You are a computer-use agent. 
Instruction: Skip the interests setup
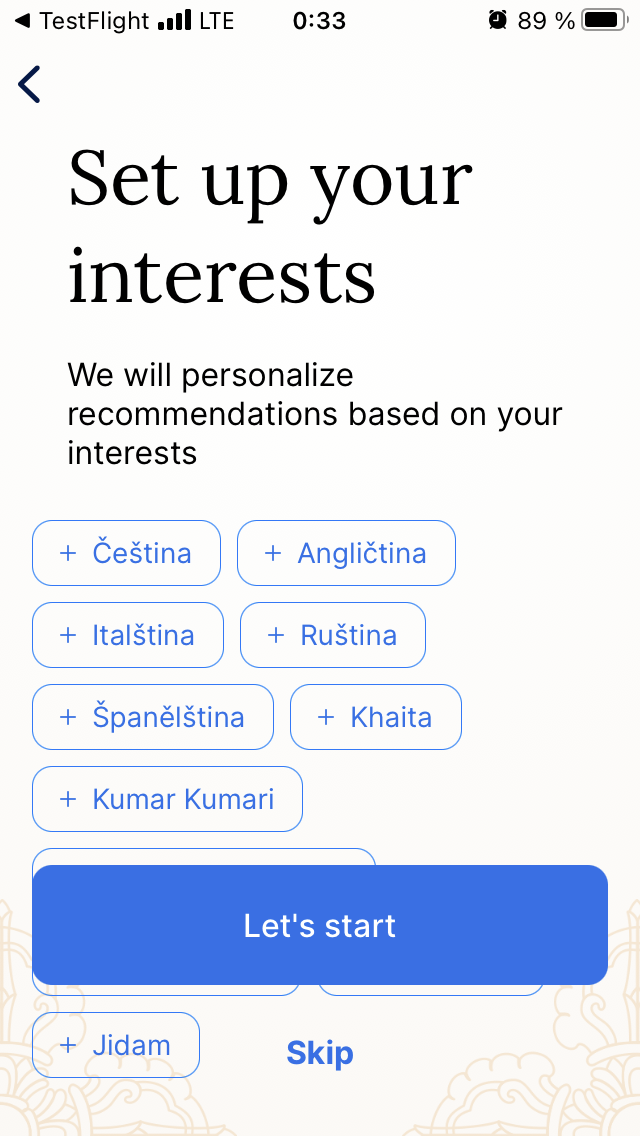320,1053
